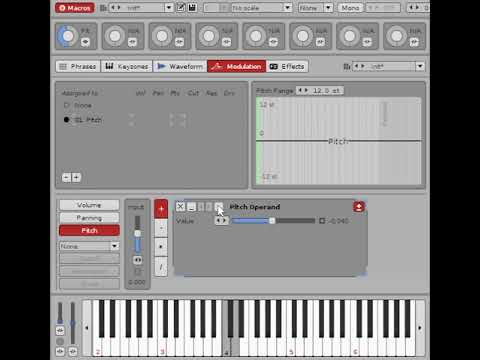Click the save instrument disk icon
The height and width of the screenshot is (360, 480).
[x=192, y=7]
